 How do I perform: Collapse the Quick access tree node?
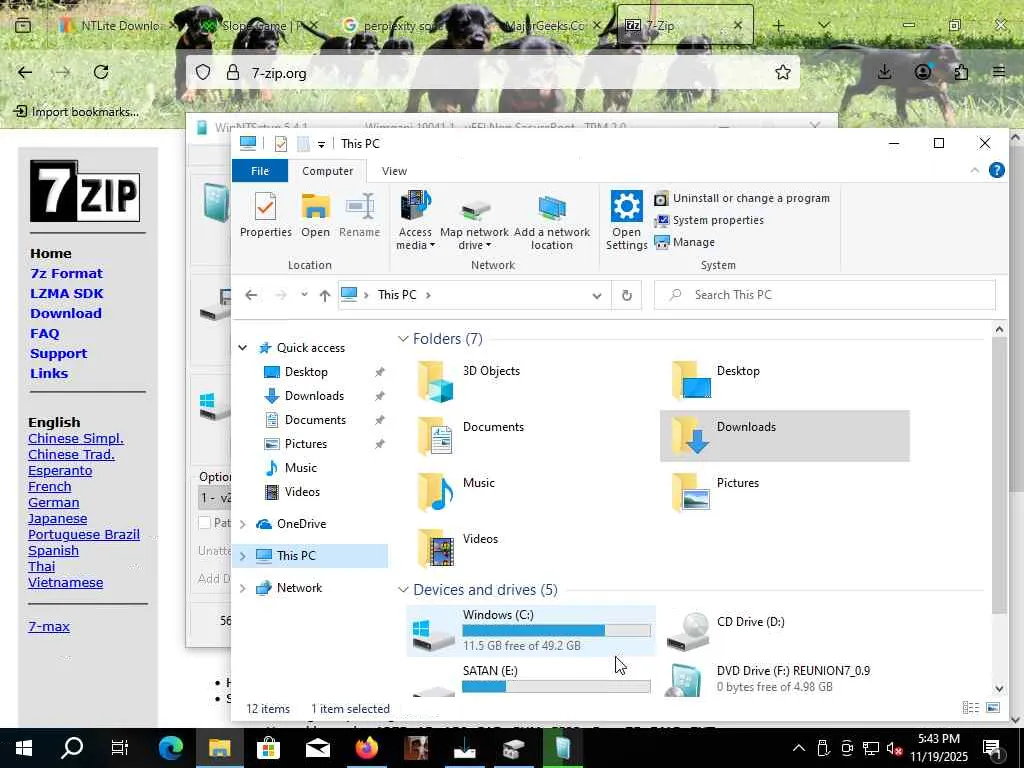pos(242,348)
